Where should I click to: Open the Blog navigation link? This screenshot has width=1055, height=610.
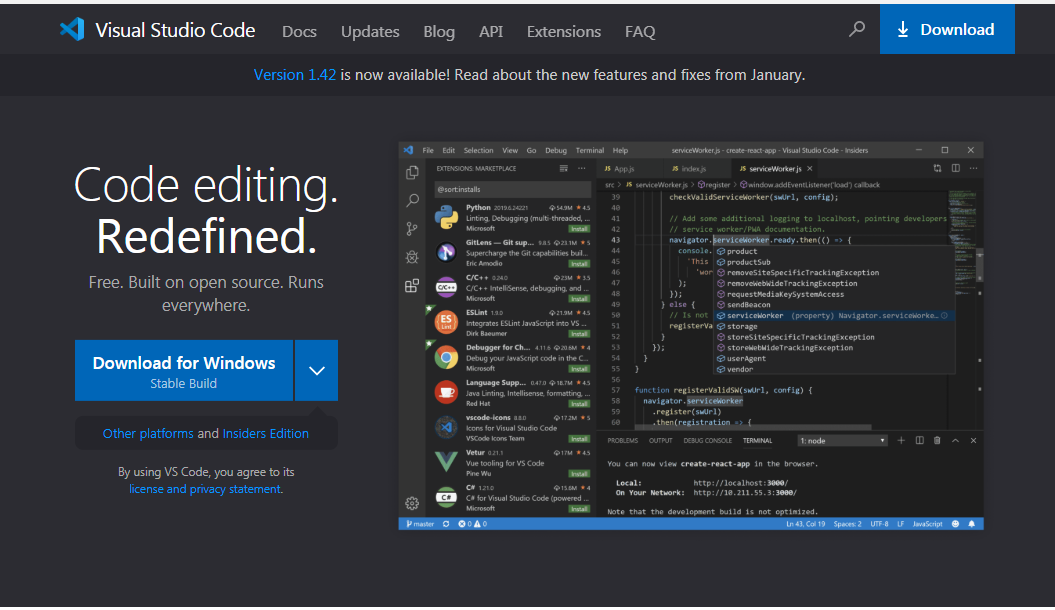[439, 31]
